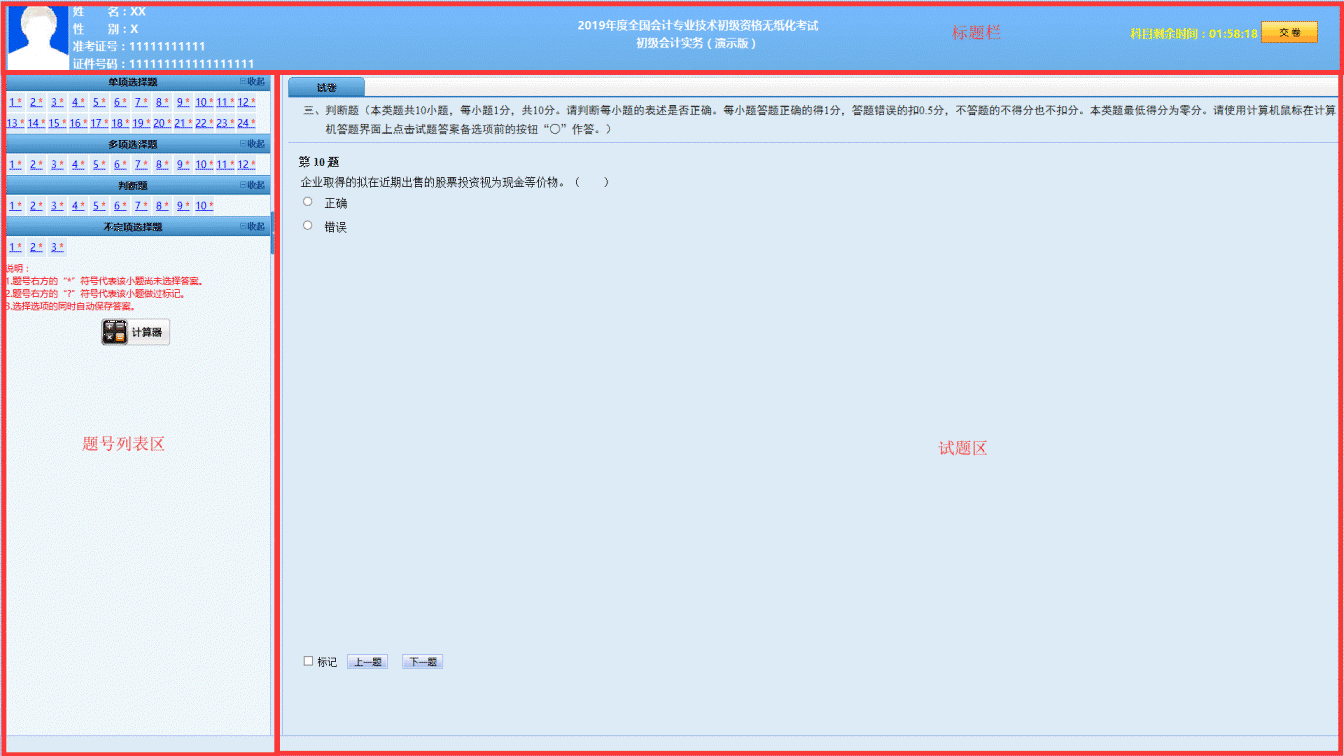1344x756 pixels.
Task: Open the calculator (计算器) tool
Action: pyautogui.click(x=135, y=331)
